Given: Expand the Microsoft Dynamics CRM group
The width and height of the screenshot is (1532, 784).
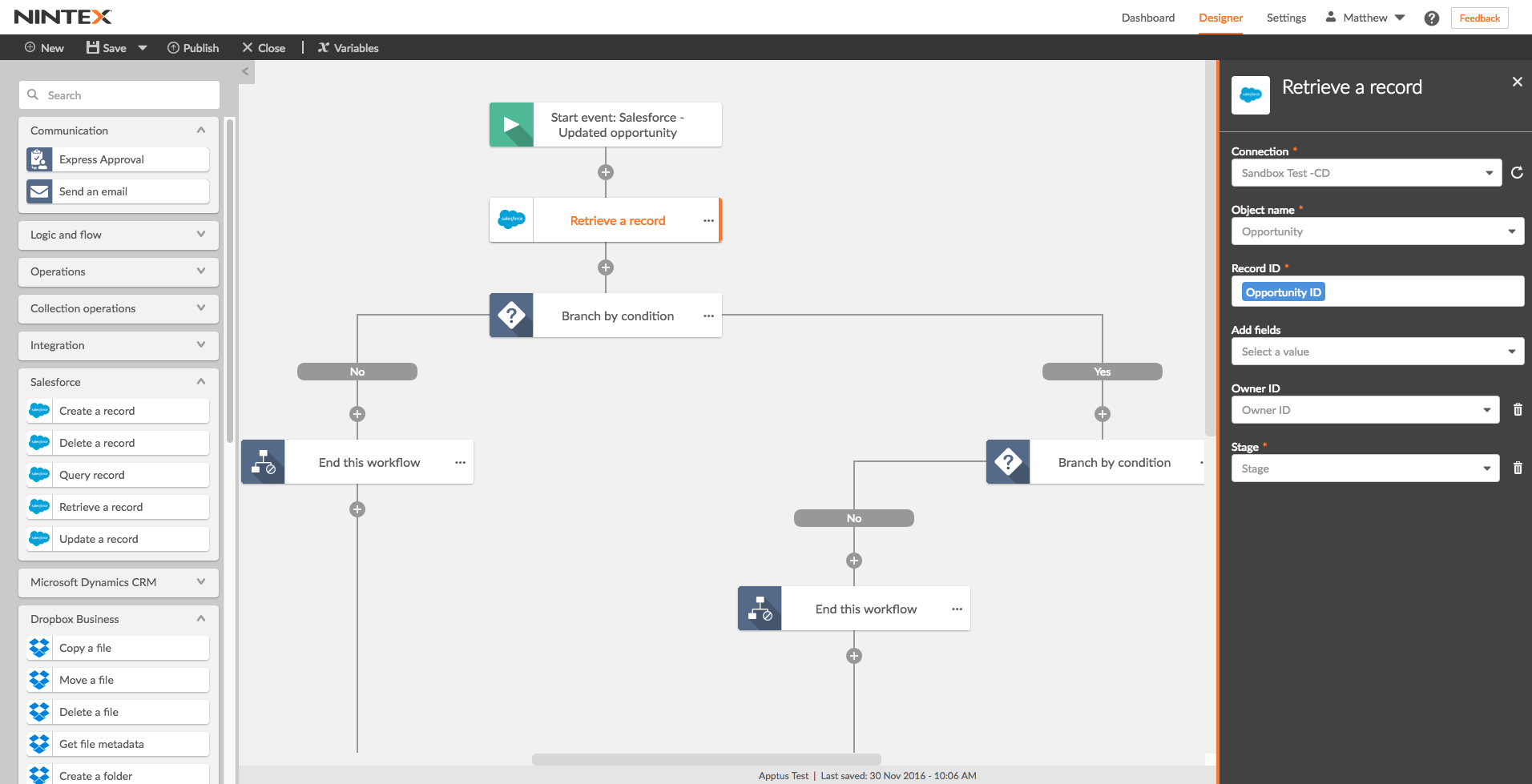Looking at the screenshot, I should pos(201,582).
